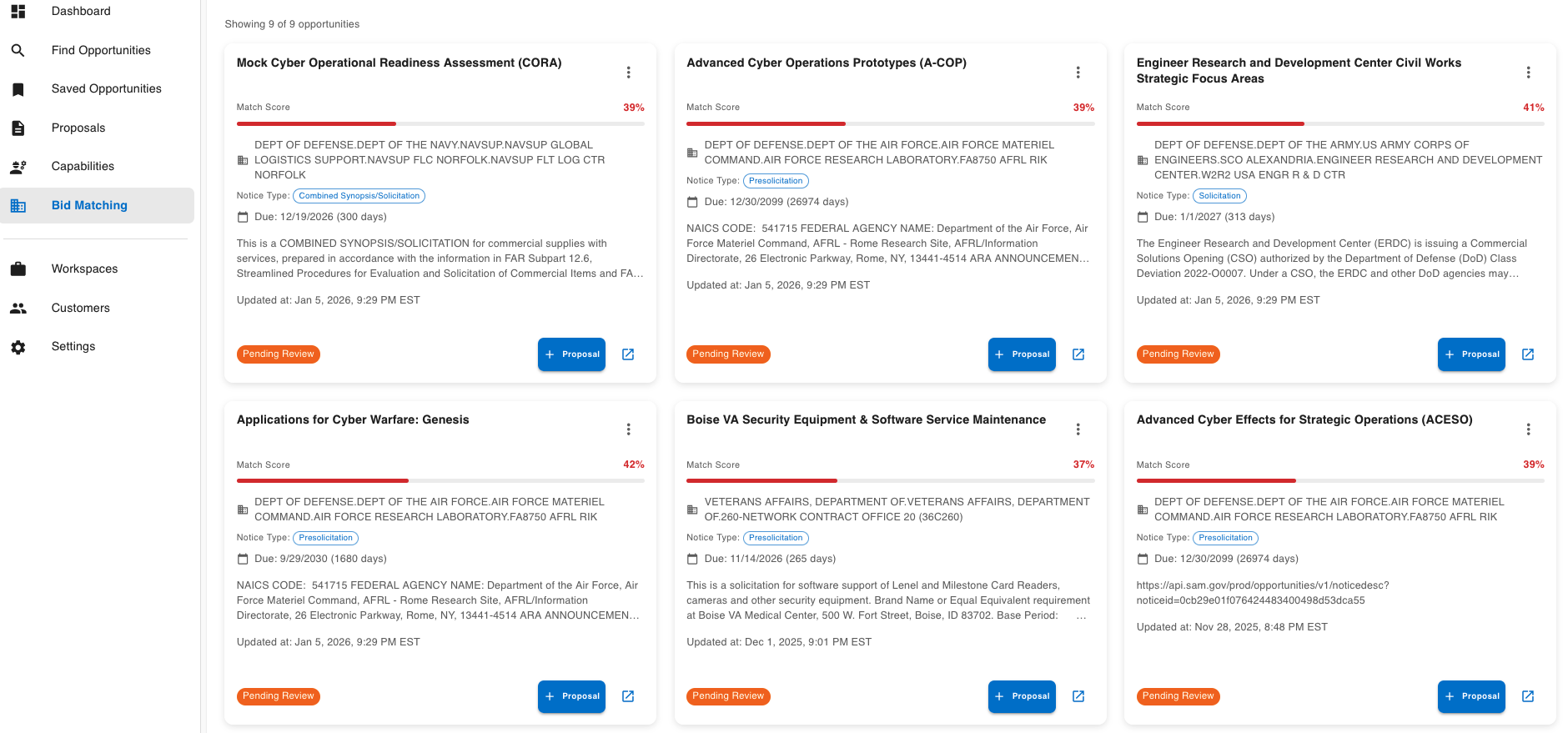Click the Saved Opportunities bookmark icon
The width and height of the screenshot is (1568, 733).
point(18,89)
